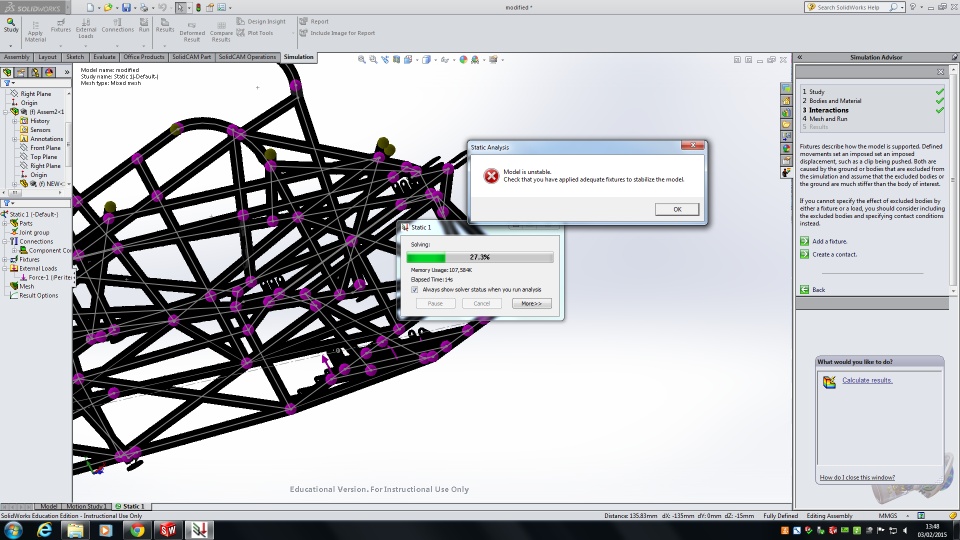Expand the Parts node in study tree
Screen dimensions: 960x540
pos(5,223)
